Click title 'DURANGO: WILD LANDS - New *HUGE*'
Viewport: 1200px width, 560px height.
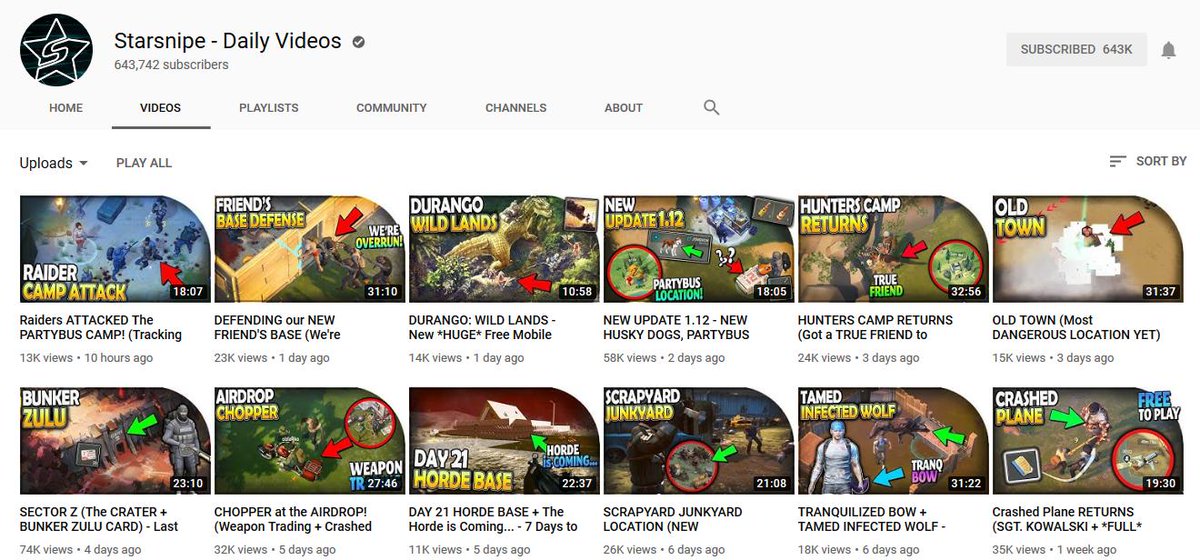pyautogui.click(x=481, y=327)
